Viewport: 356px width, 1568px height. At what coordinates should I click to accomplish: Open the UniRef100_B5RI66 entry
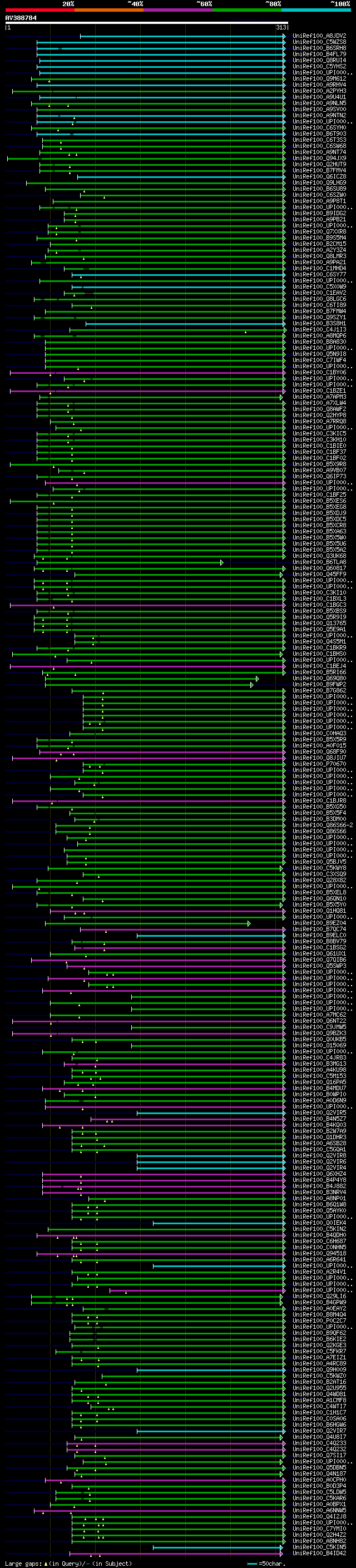319,672
